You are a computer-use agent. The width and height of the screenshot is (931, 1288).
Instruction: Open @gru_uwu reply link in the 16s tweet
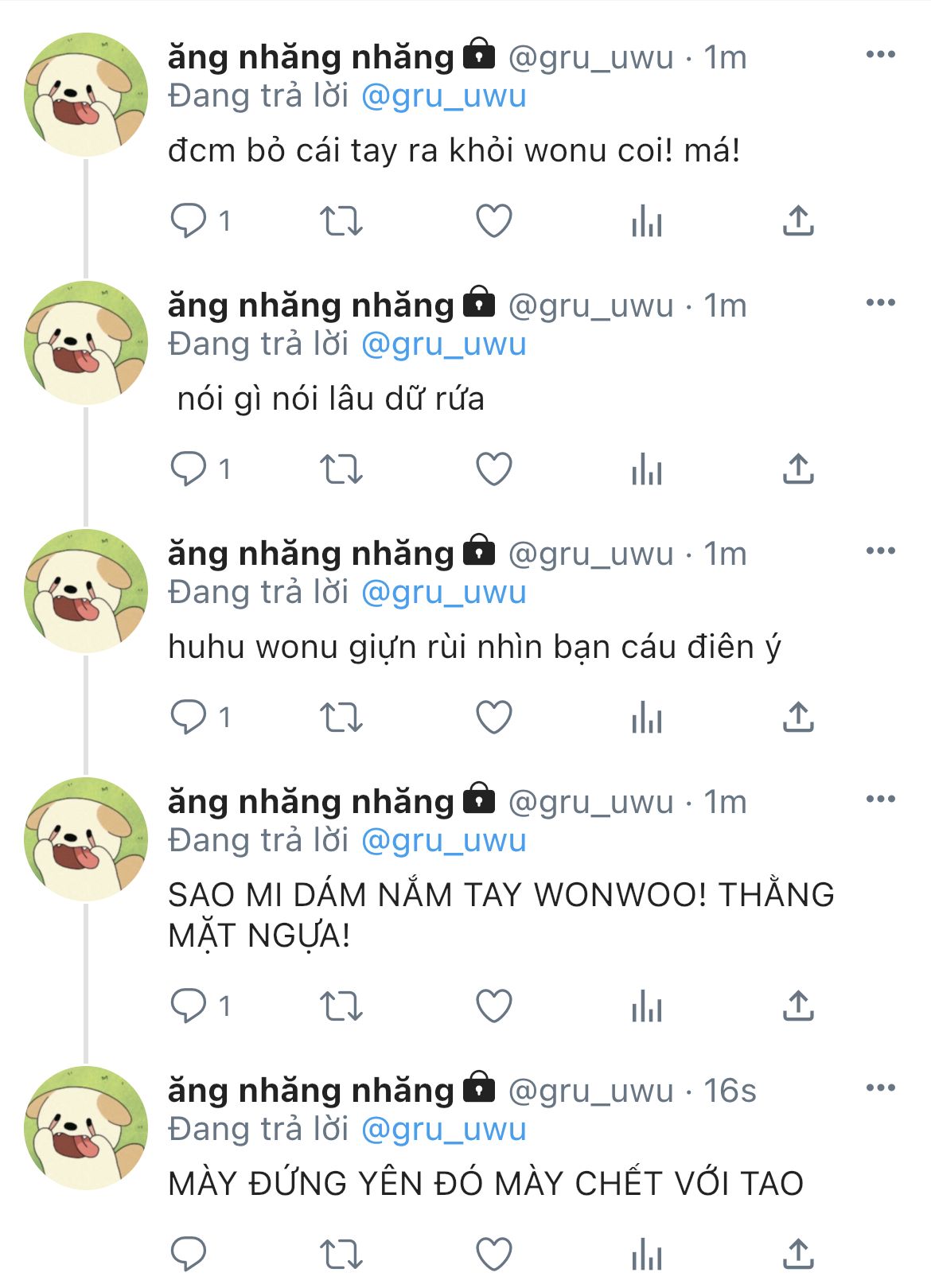444,1130
